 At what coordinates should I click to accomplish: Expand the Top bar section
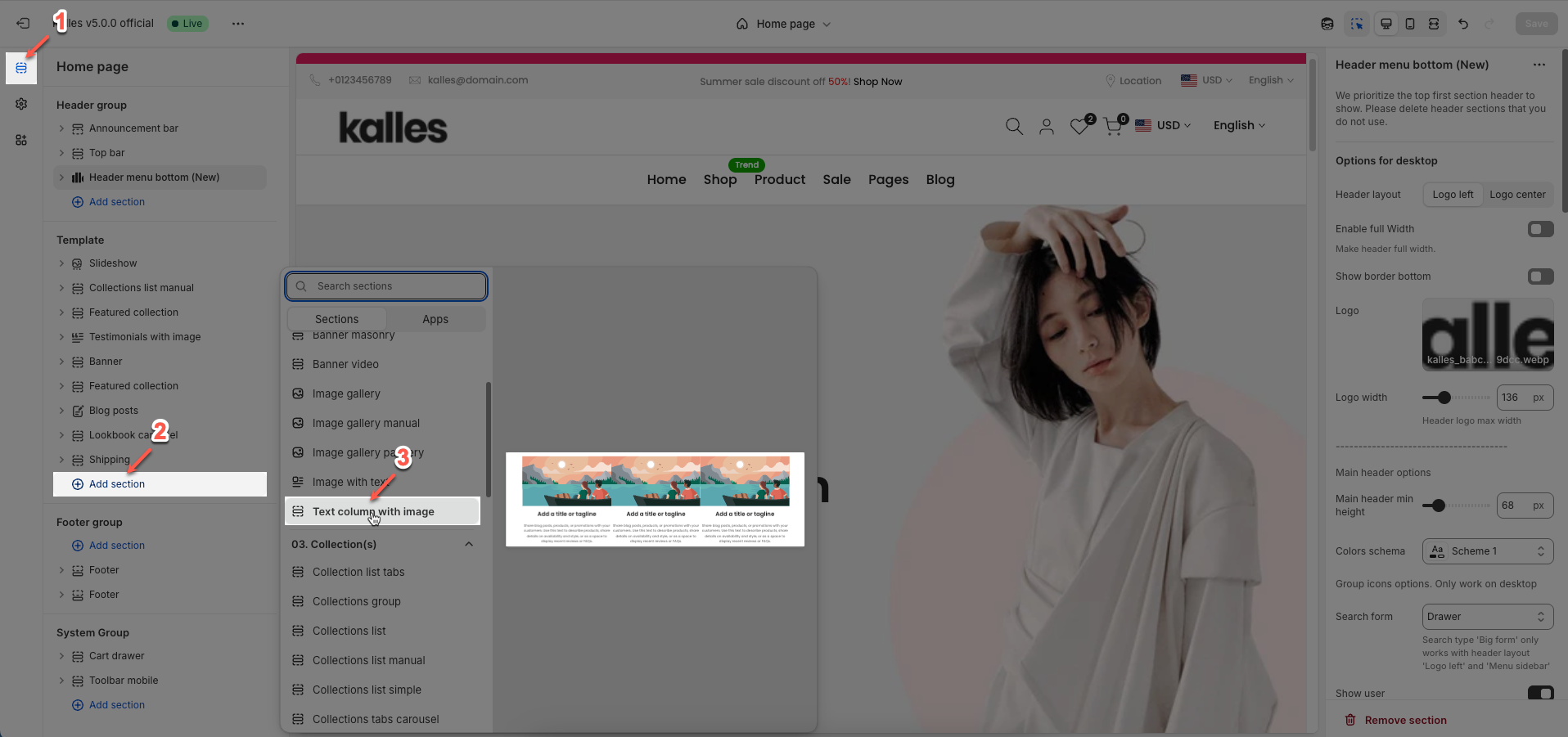61,153
